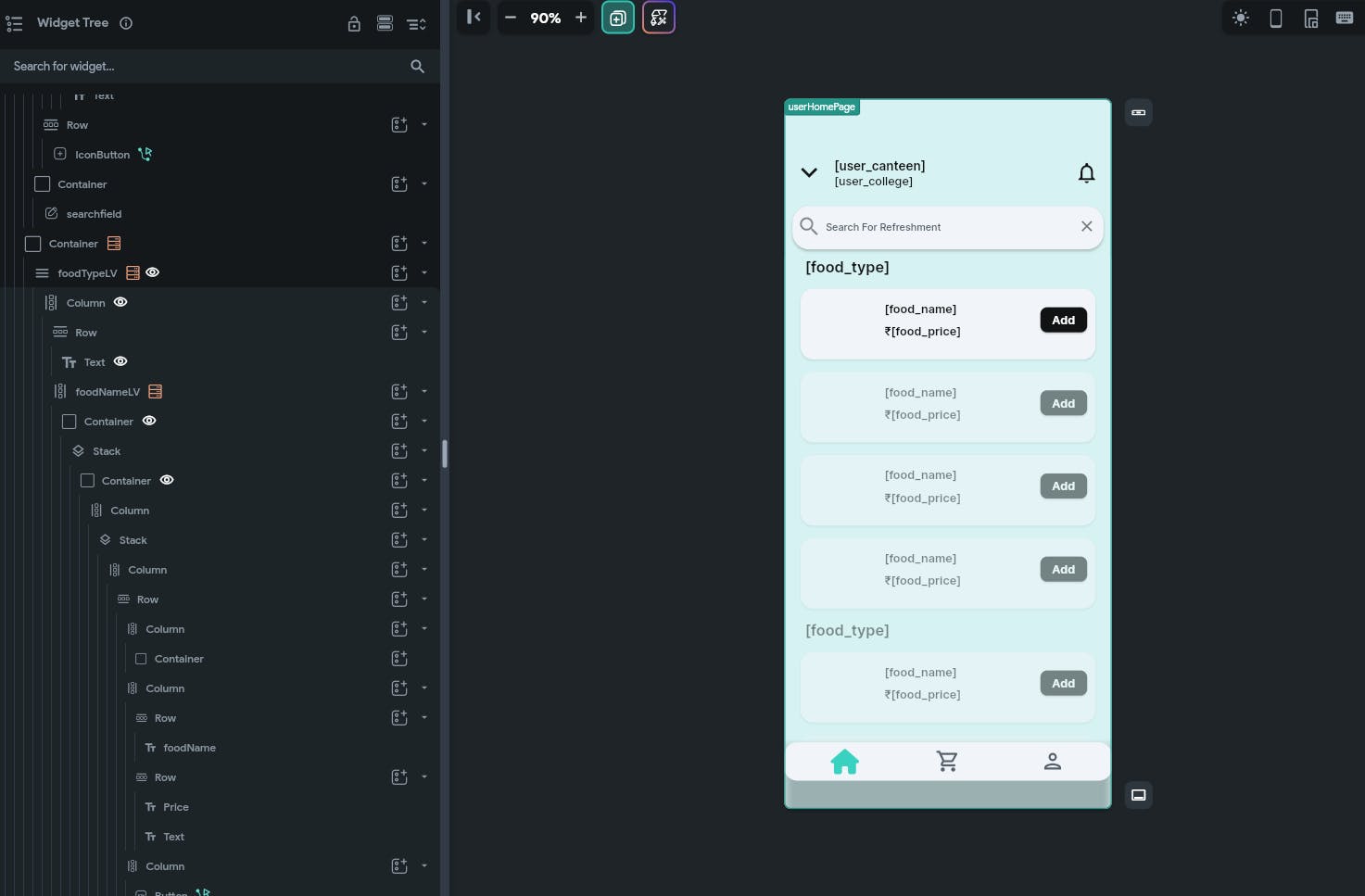Click the action flow icon beside IconButton
This screenshot has width=1365, height=896.
145,154
